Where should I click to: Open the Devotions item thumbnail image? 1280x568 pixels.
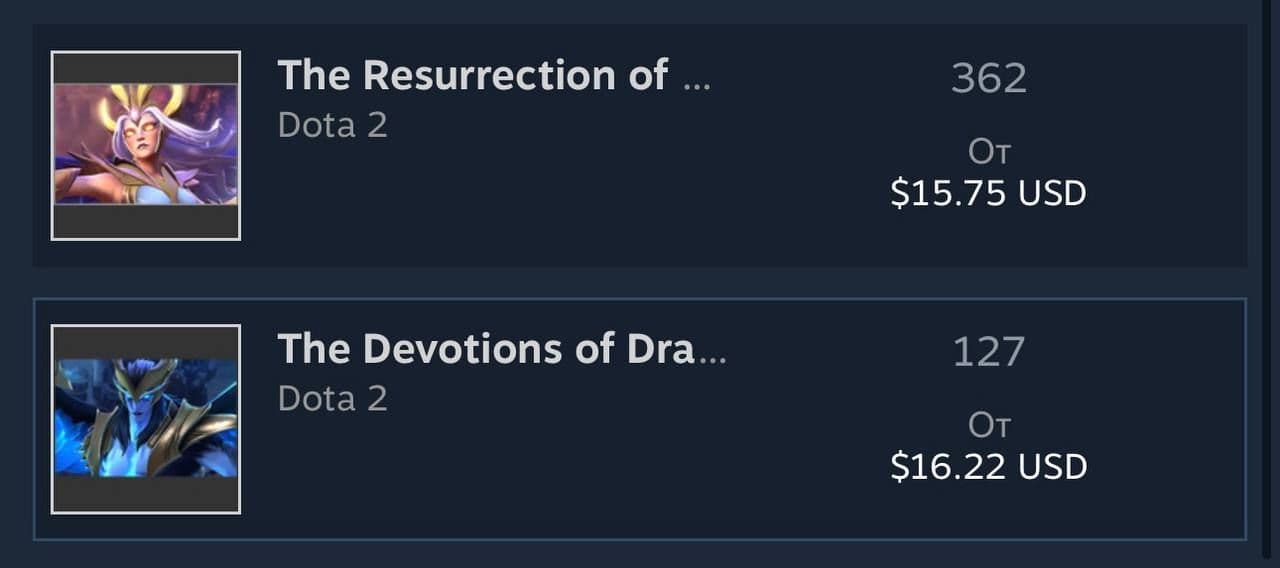pos(146,419)
